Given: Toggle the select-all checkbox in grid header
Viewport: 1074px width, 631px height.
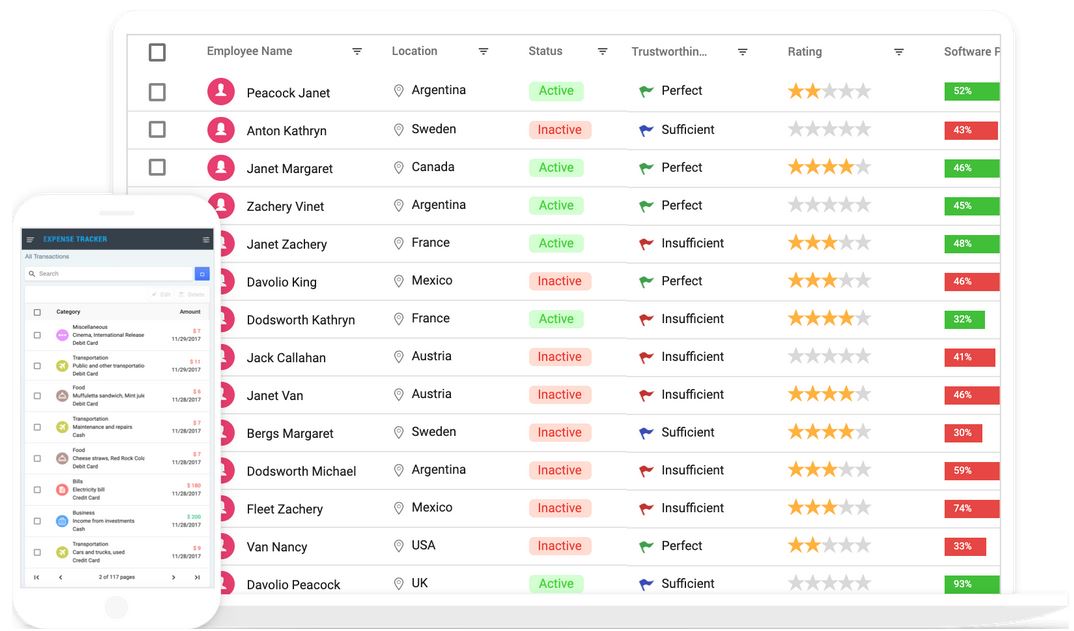Looking at the screenshot, I should click(157, 52).
